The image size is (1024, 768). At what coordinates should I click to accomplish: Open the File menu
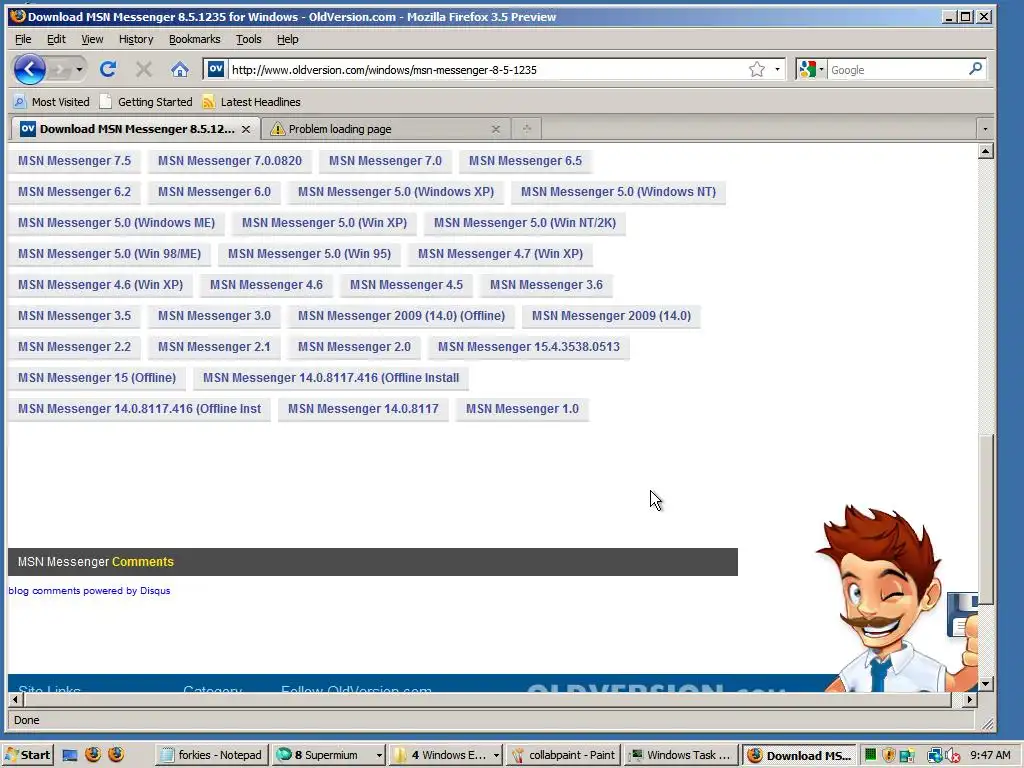click(23, 39)
